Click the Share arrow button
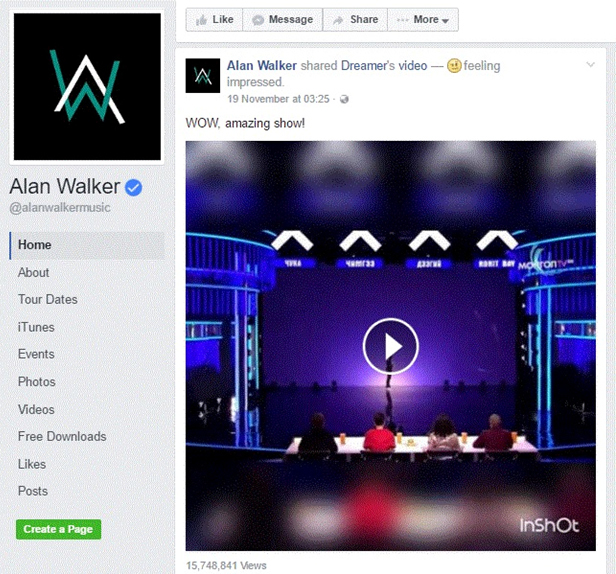 click(x=355, y=20)
